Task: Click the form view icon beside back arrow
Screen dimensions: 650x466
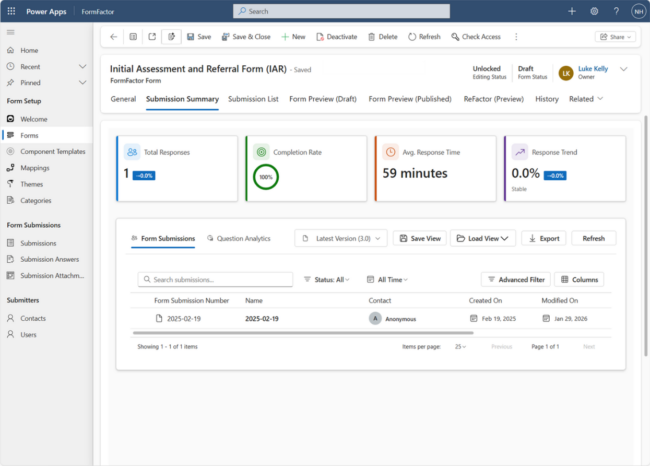Action: [x=133, y=37]
